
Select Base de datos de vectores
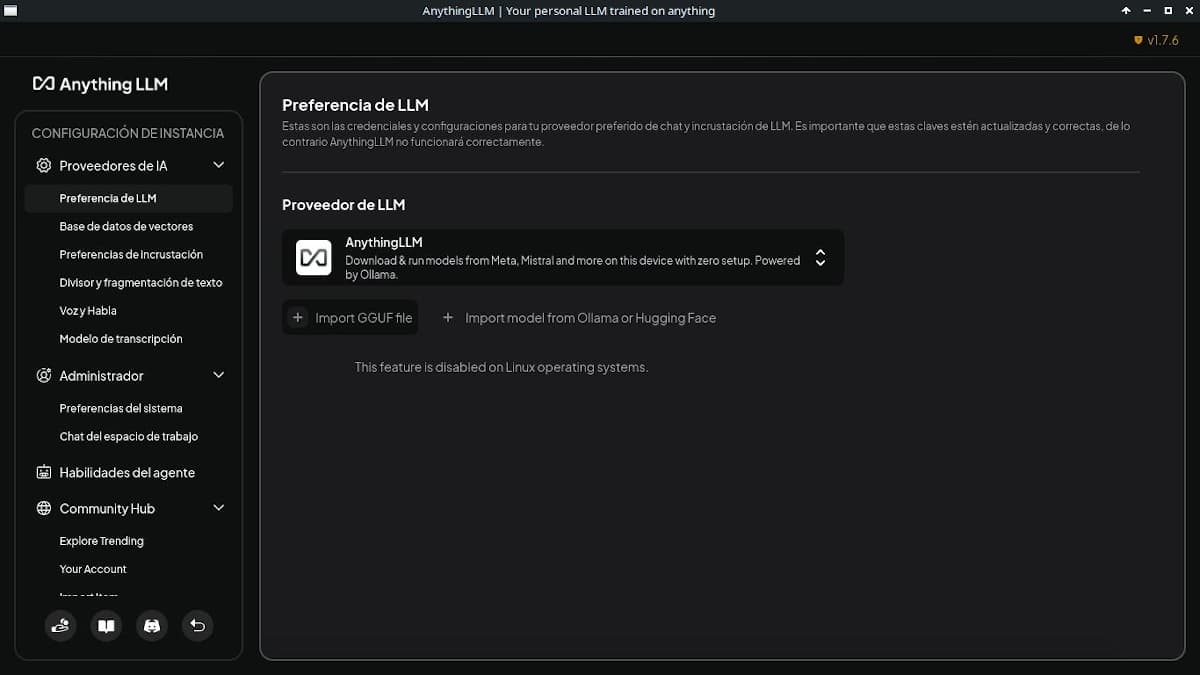126,226
